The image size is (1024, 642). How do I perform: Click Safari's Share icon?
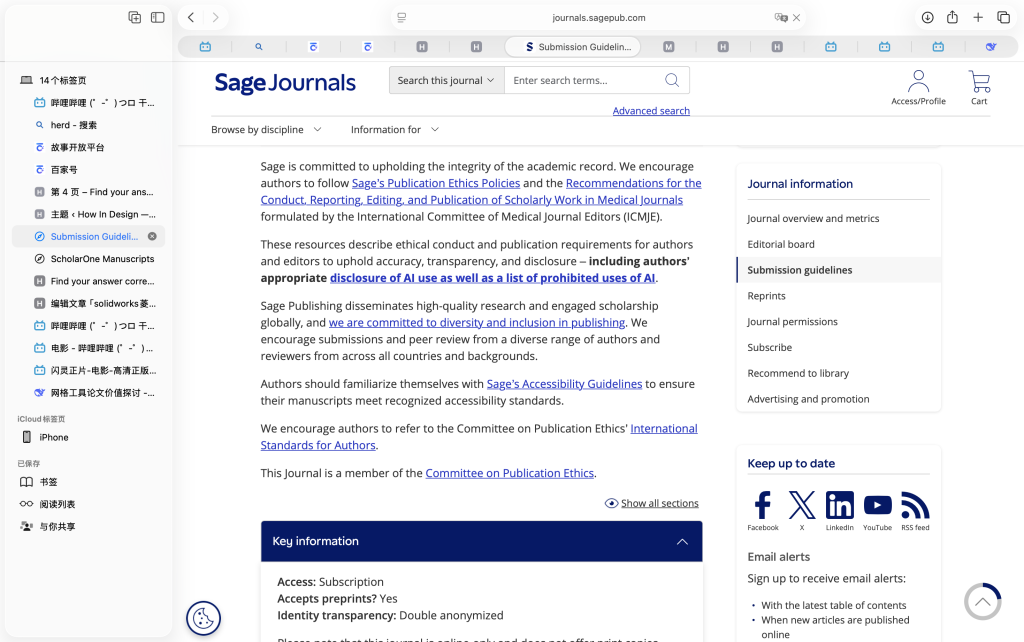pos(952,18)
